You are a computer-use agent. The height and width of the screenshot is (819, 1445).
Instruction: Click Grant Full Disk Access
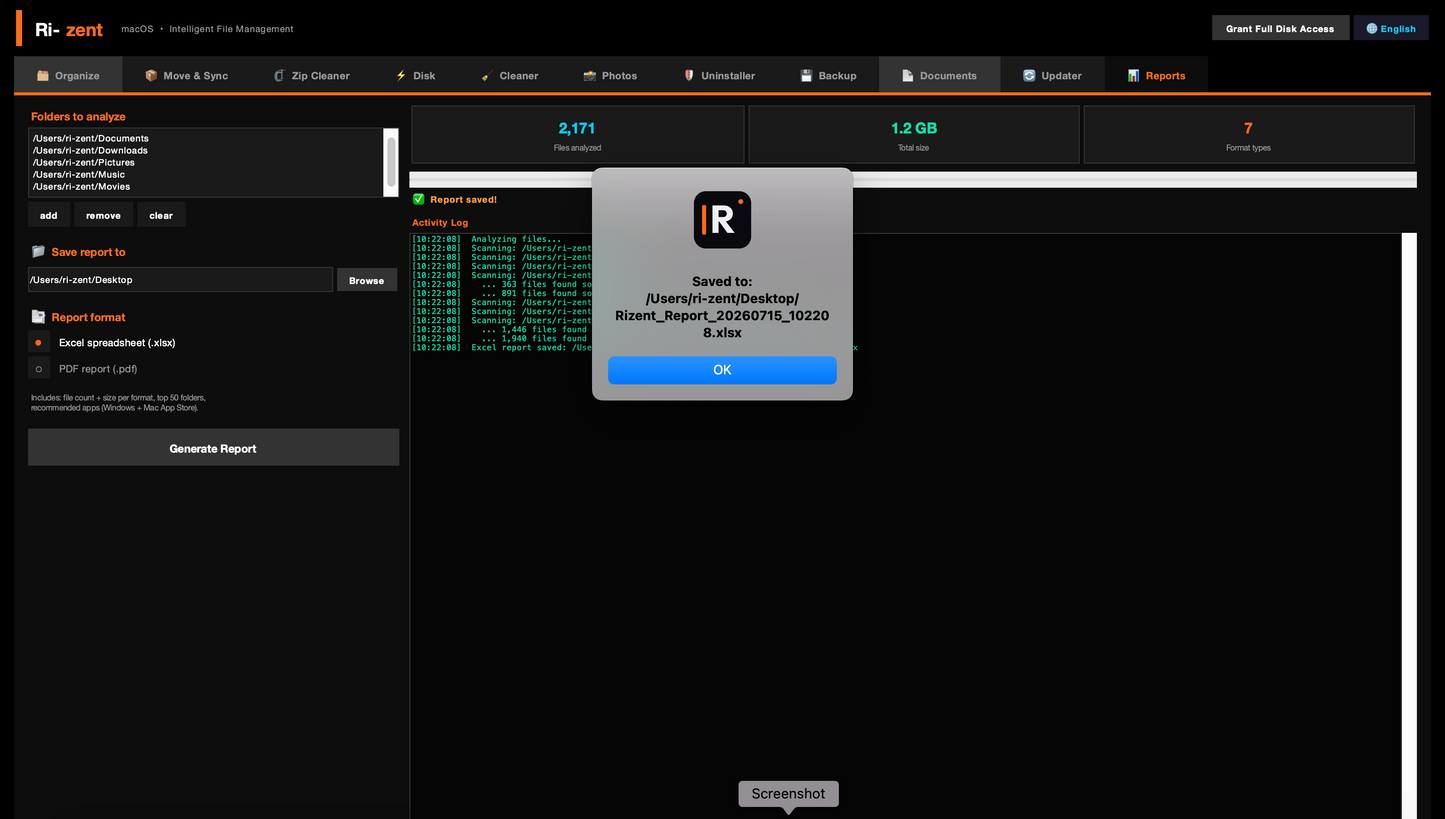click(x=1280, y=28)
